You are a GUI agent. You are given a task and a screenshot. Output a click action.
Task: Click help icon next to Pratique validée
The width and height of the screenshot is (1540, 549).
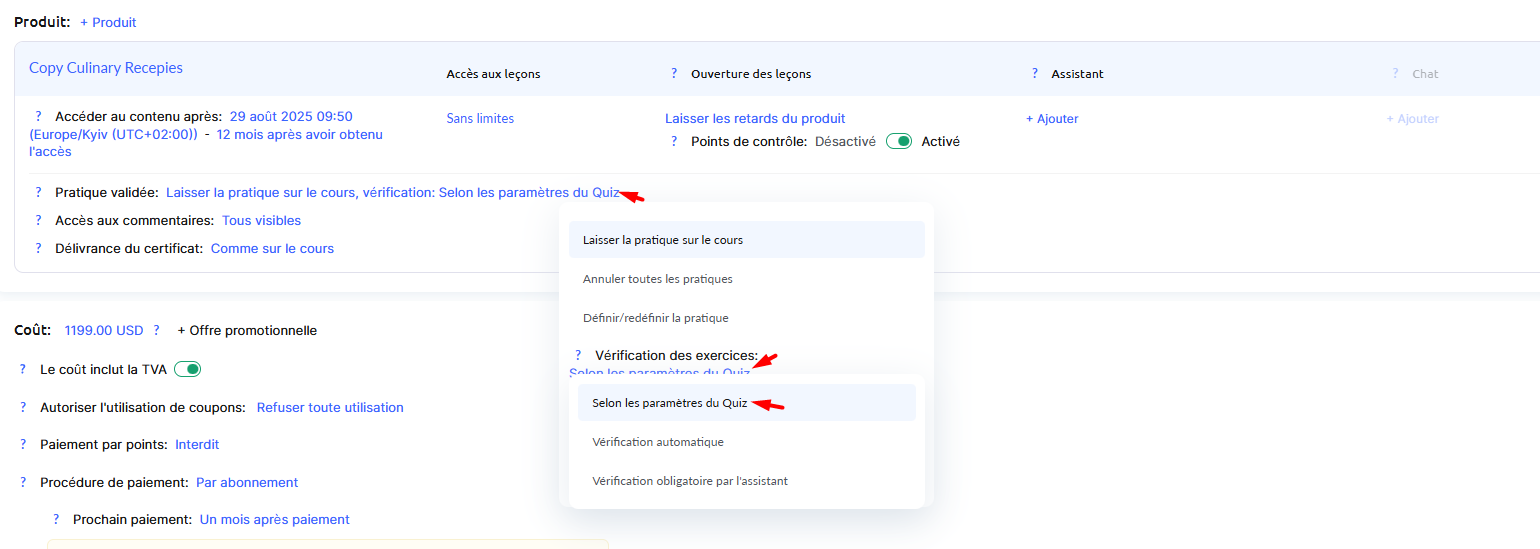click(x=39, y=193)
